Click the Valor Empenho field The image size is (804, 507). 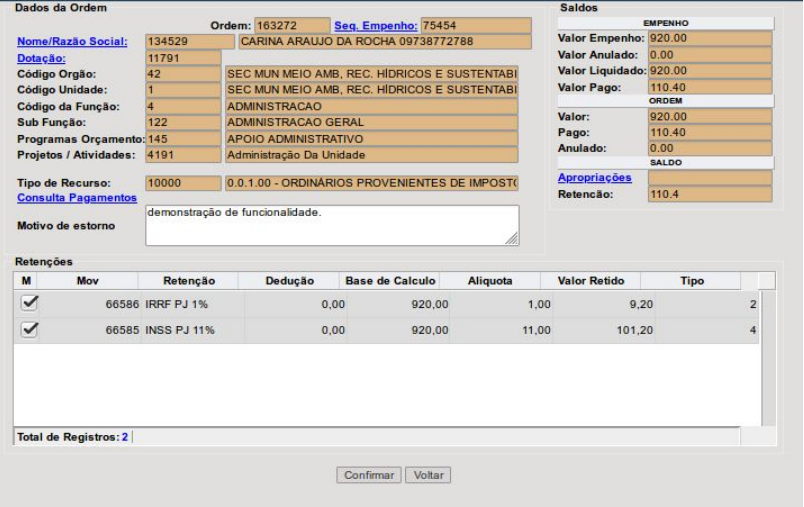(x=709, y=38)
